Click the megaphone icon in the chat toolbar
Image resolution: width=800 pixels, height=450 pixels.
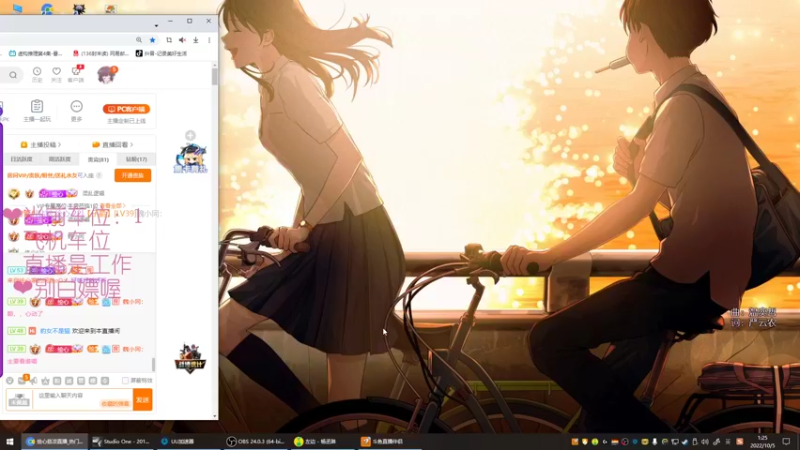[33, 381]
